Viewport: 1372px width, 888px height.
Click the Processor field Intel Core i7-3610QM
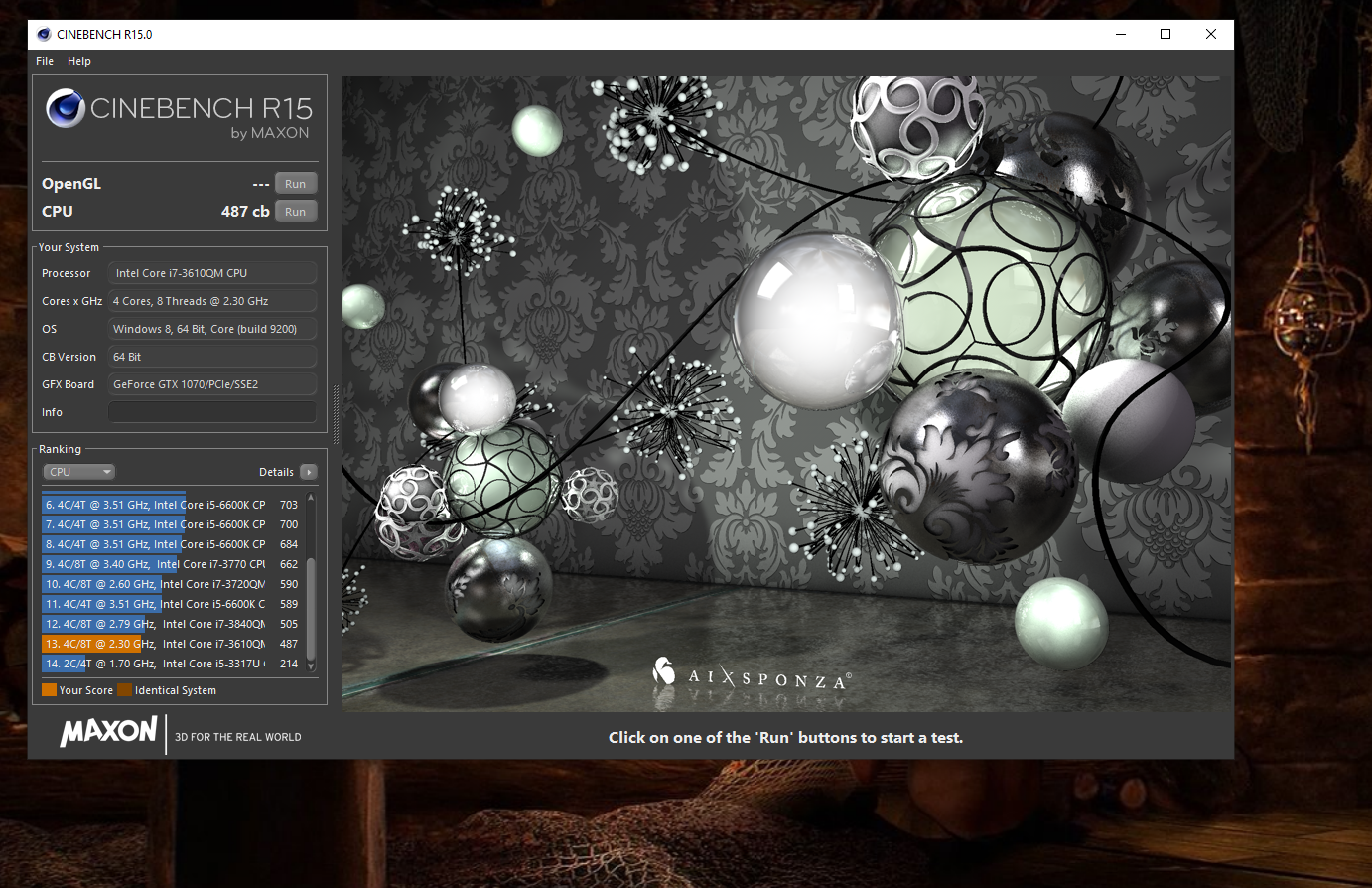coord(212,273)
